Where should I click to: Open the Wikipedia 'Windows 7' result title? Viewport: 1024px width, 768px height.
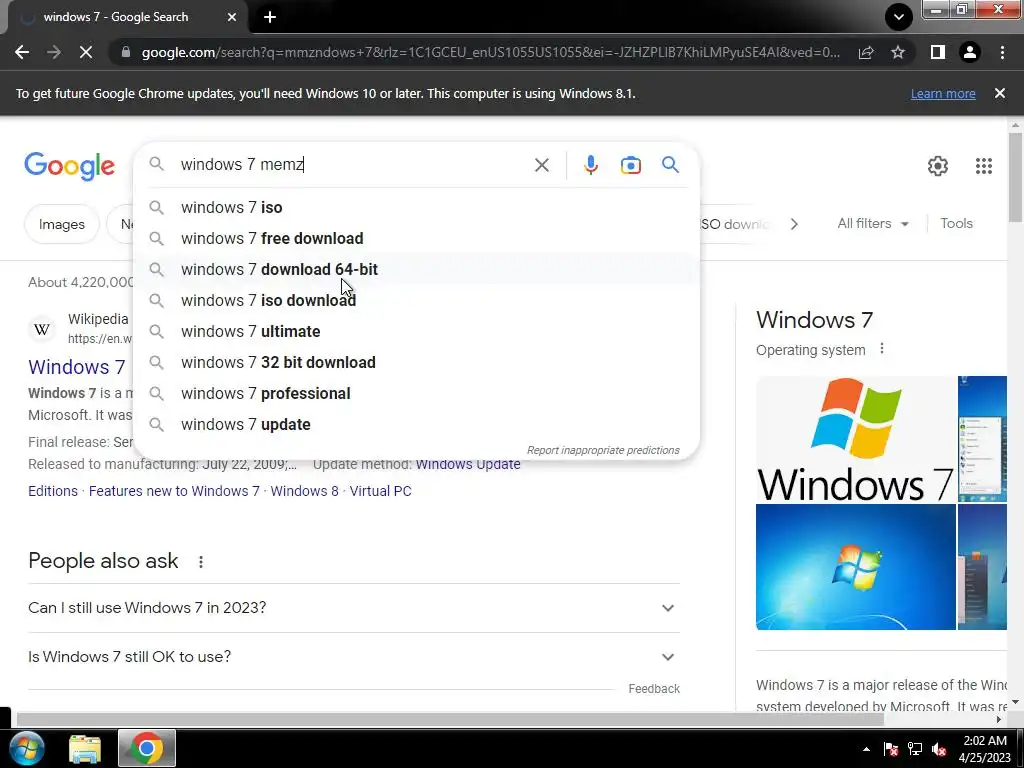pyautogui.click(x=76, y=367)
